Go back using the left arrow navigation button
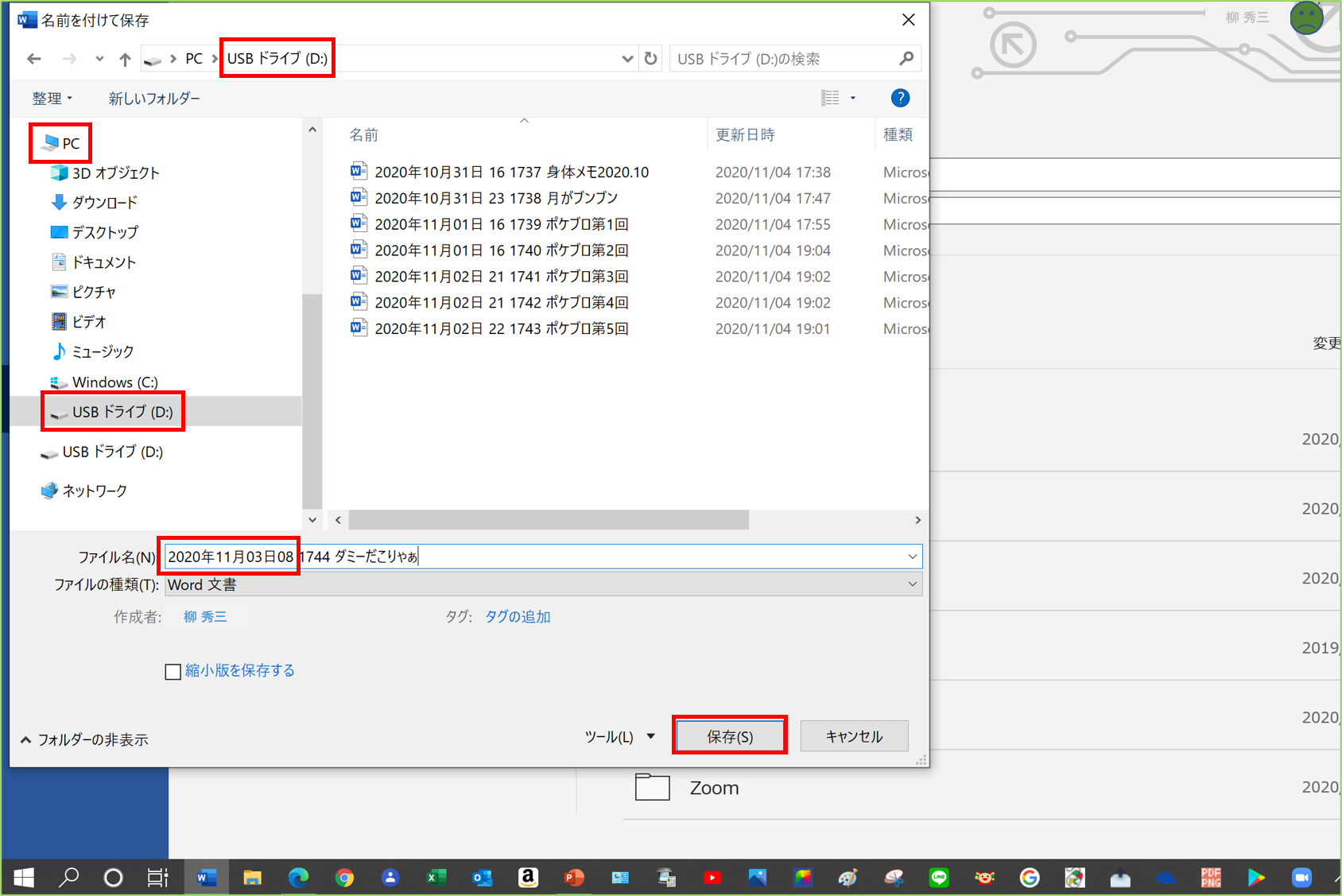Screen dimensions: 1342x896 tap(34, 59)
